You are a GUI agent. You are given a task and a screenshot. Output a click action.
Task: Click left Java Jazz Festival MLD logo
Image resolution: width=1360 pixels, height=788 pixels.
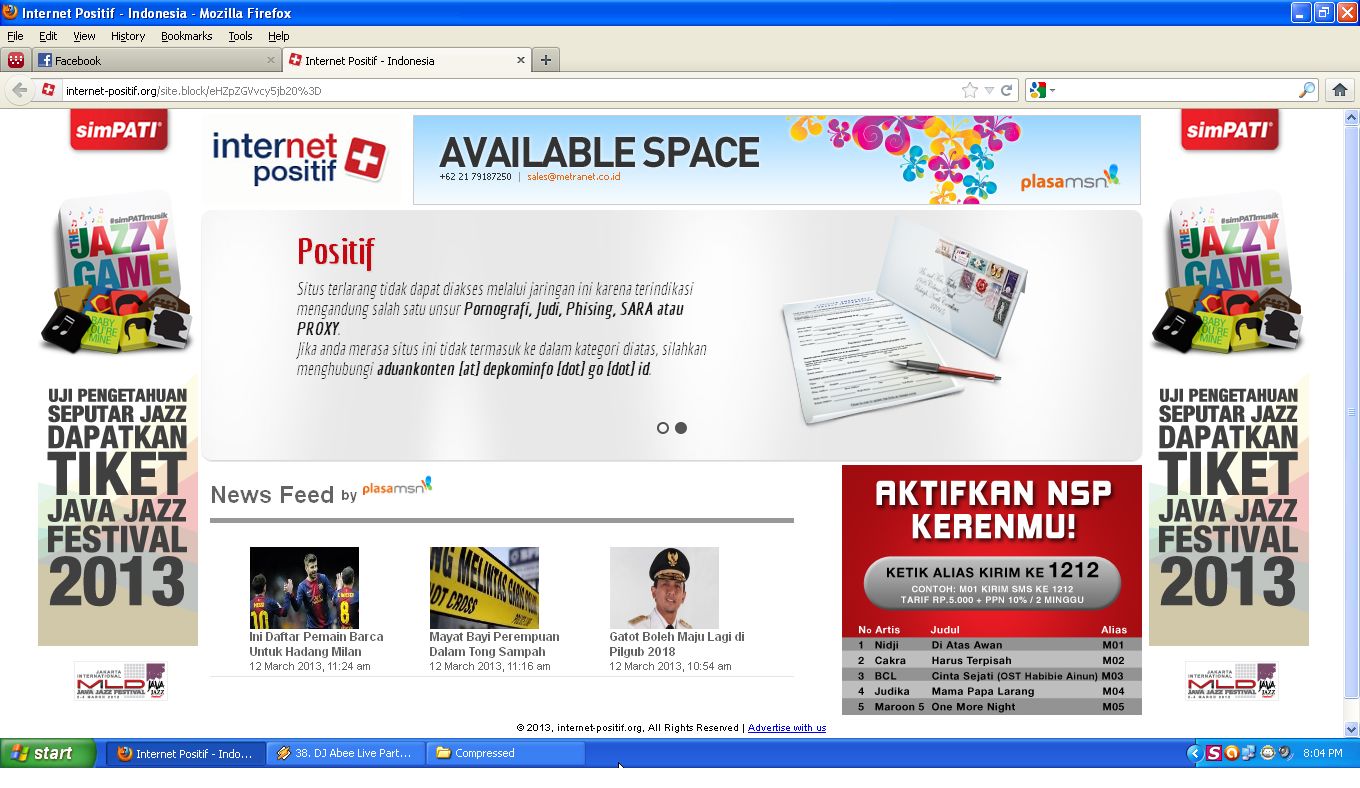(x=119, y=680)
